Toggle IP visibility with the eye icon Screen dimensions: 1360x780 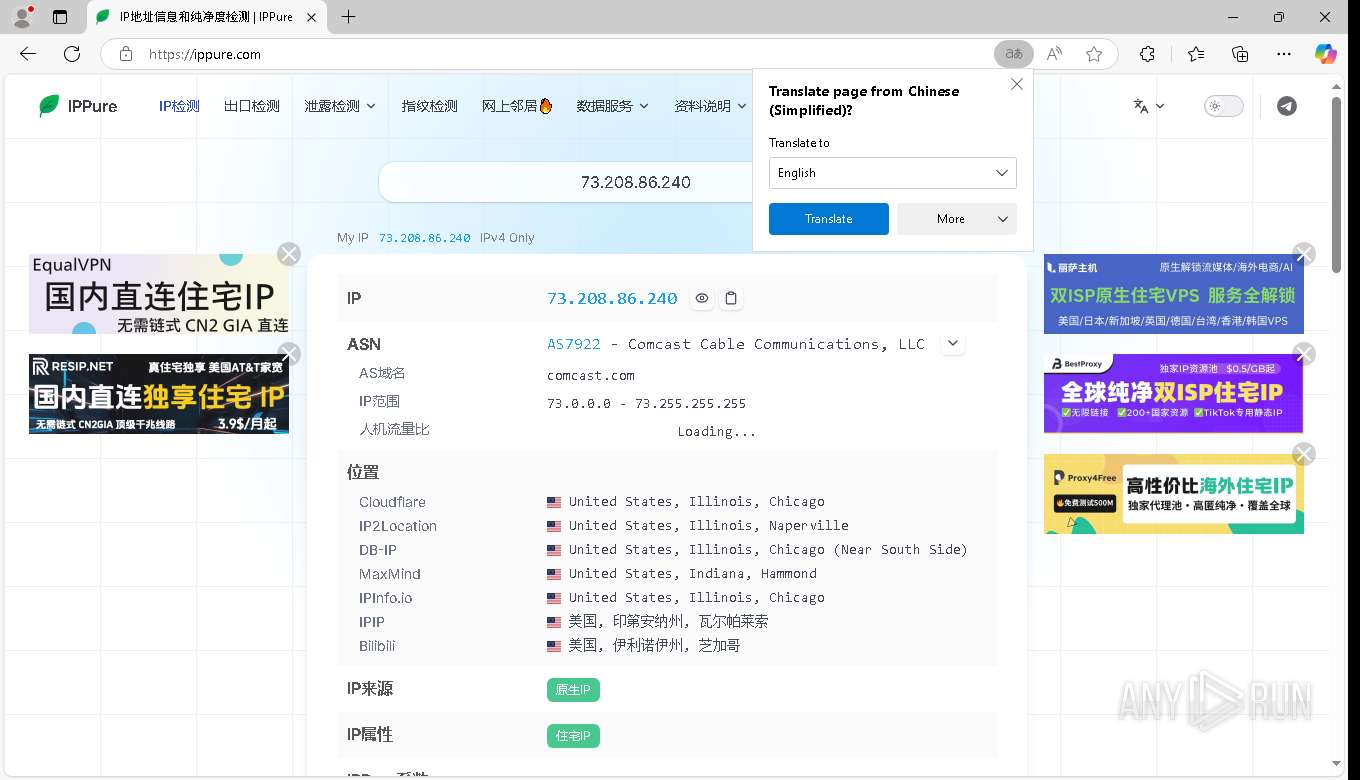coord(702,298)
